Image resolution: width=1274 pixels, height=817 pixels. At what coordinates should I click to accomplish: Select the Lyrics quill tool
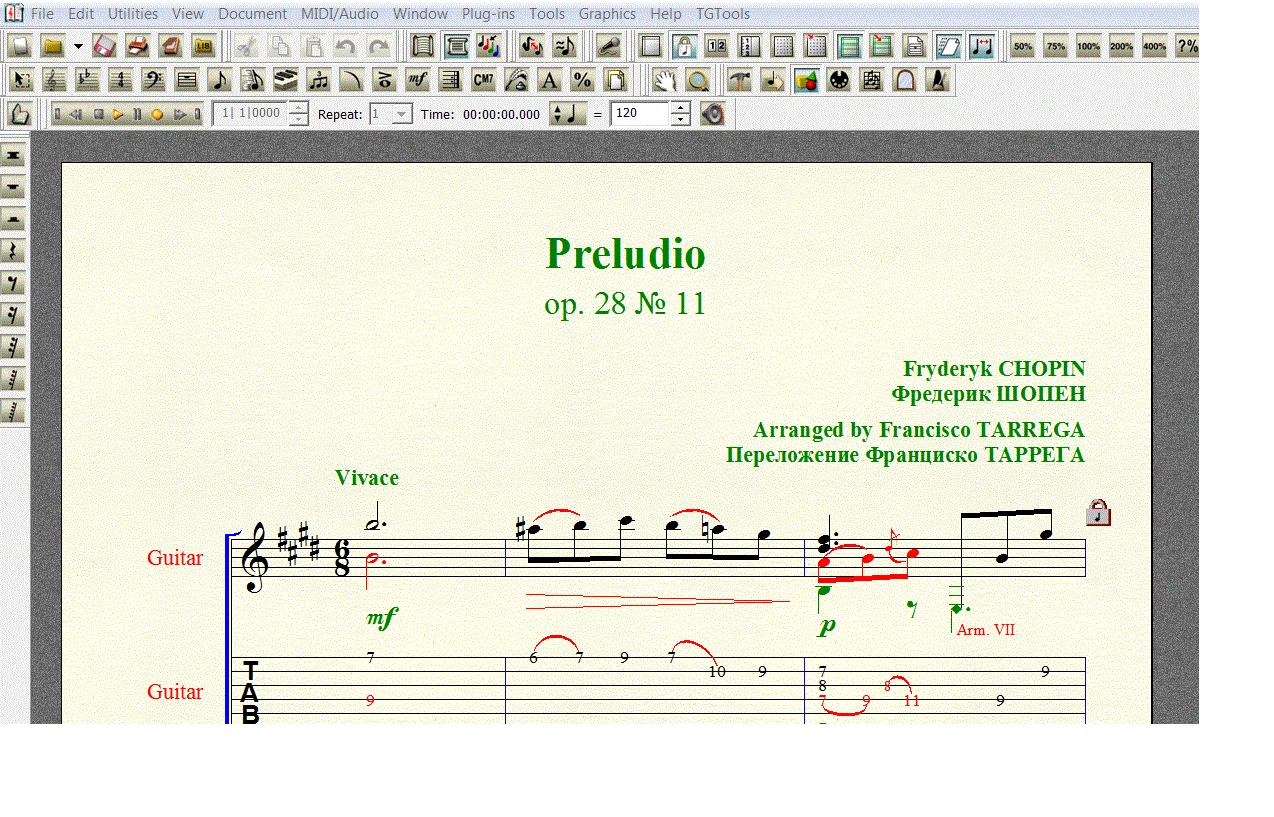517,81
